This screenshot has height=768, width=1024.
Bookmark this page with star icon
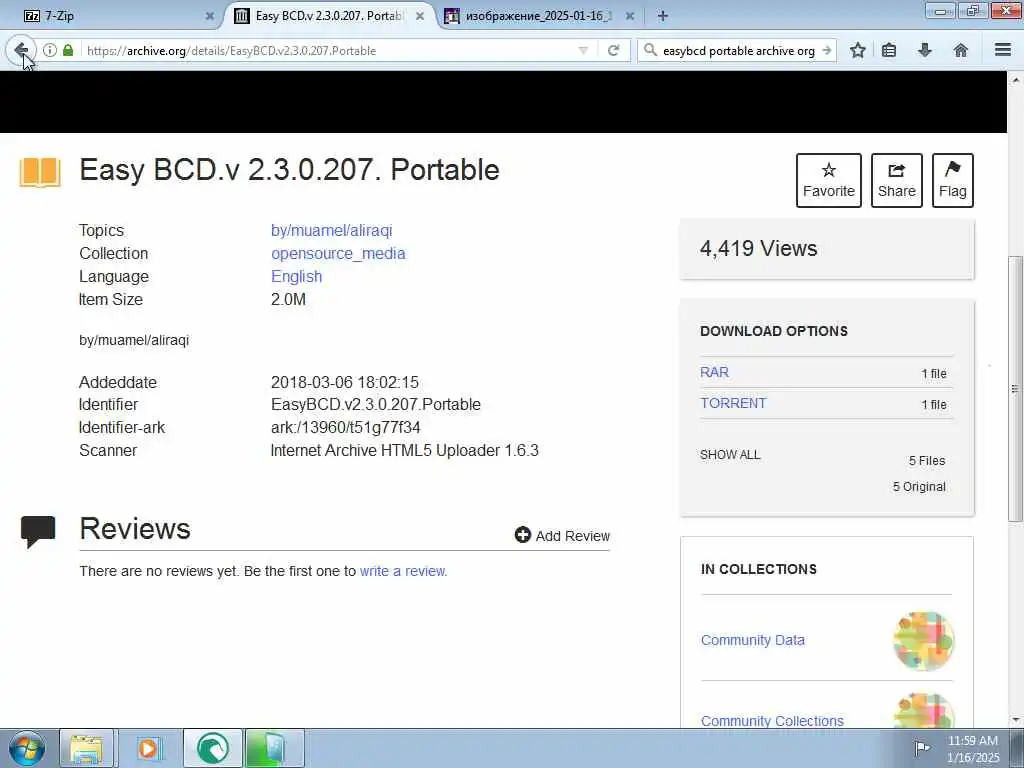pos(858,50)
